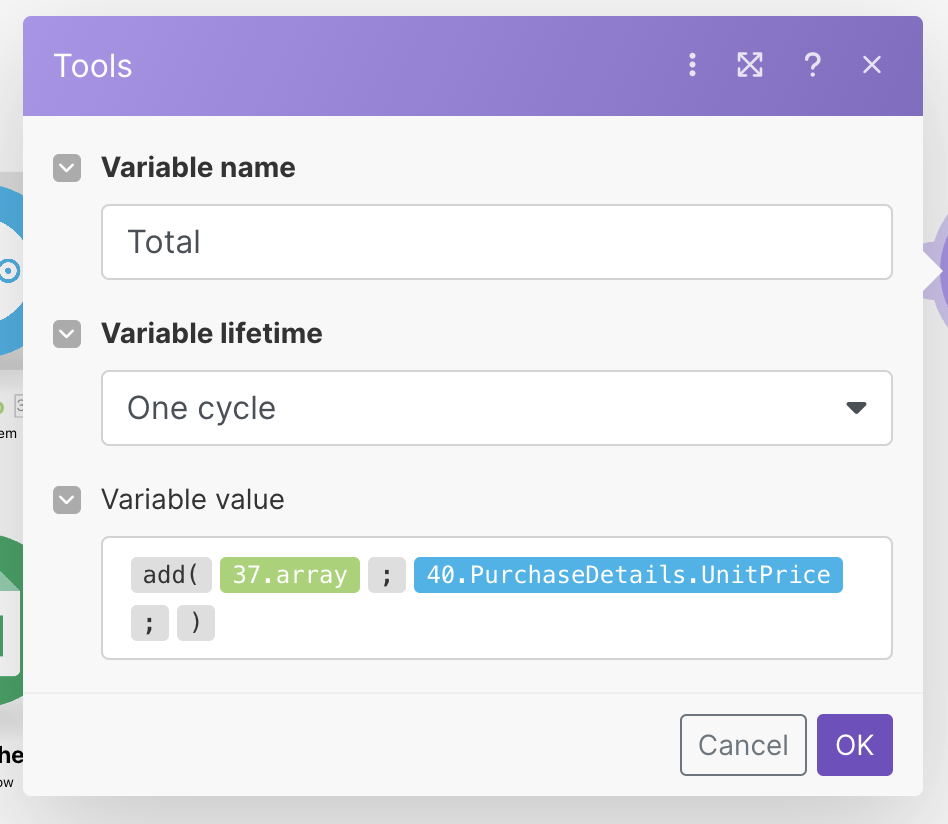
Task: Click the dropdown arrow beside One cycle
Action: tap(856, 408)
